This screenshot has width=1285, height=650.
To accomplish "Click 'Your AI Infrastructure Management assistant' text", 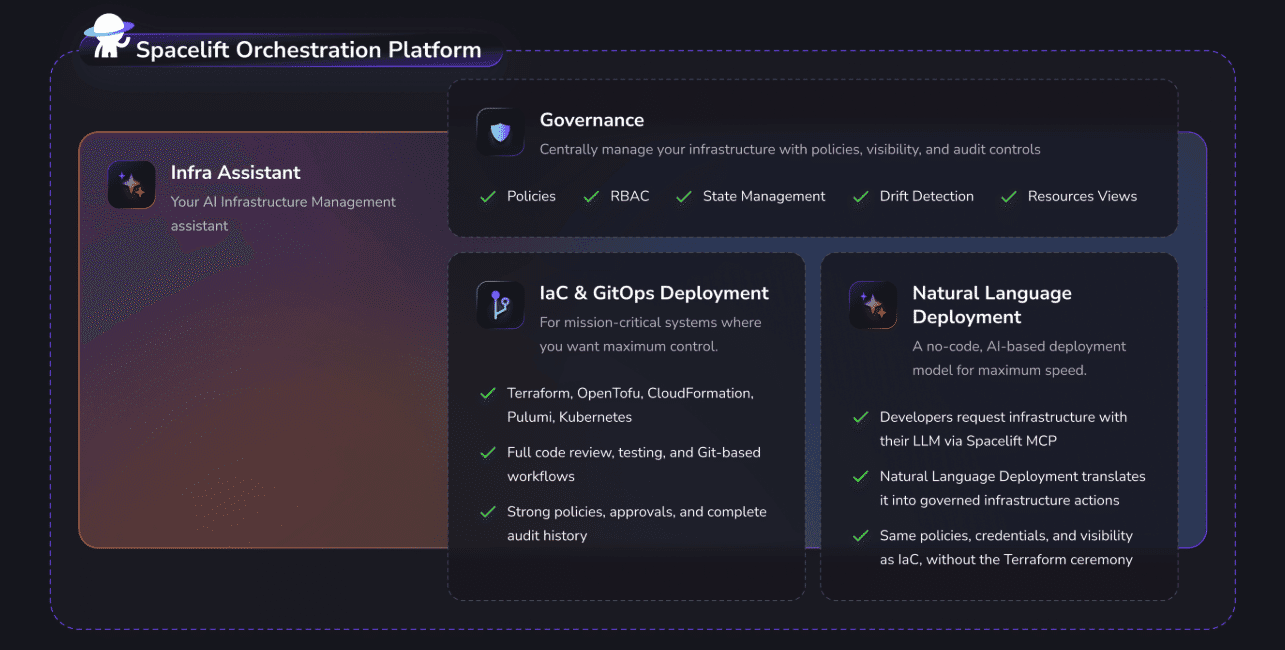I will [x=284, y=214].
